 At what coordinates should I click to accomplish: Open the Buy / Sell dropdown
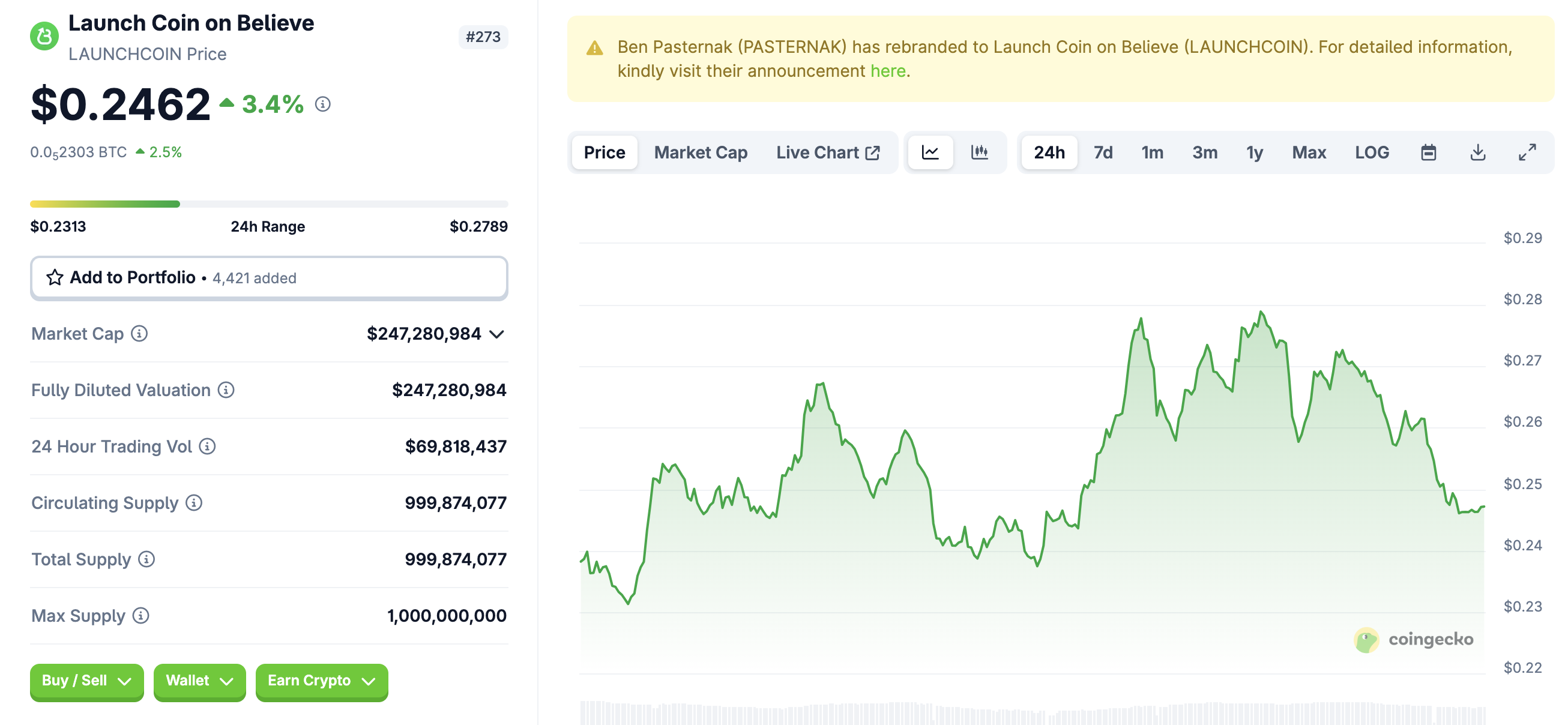point(86,681)
